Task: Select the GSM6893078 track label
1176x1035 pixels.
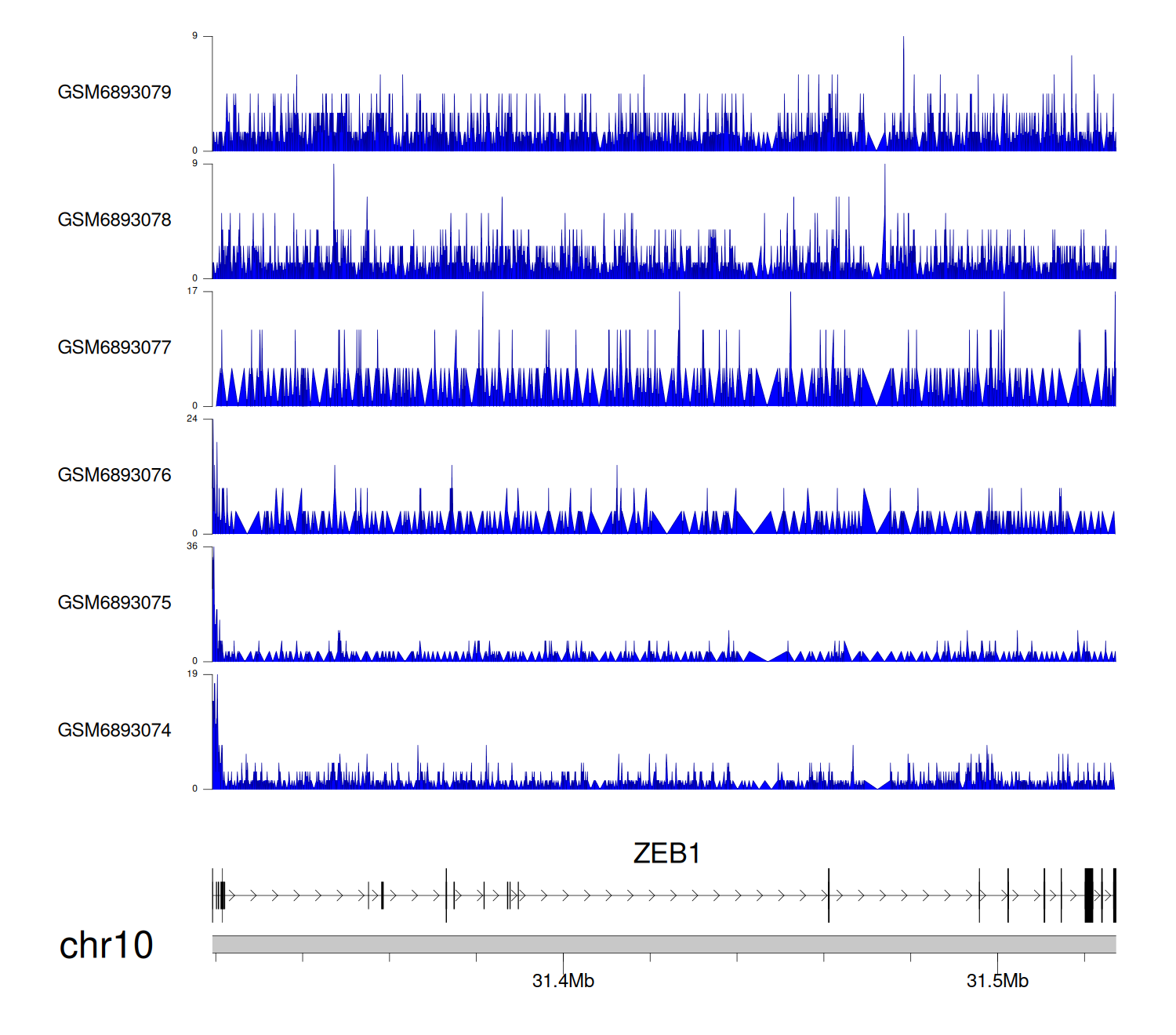Action: (x=114, y=220)
